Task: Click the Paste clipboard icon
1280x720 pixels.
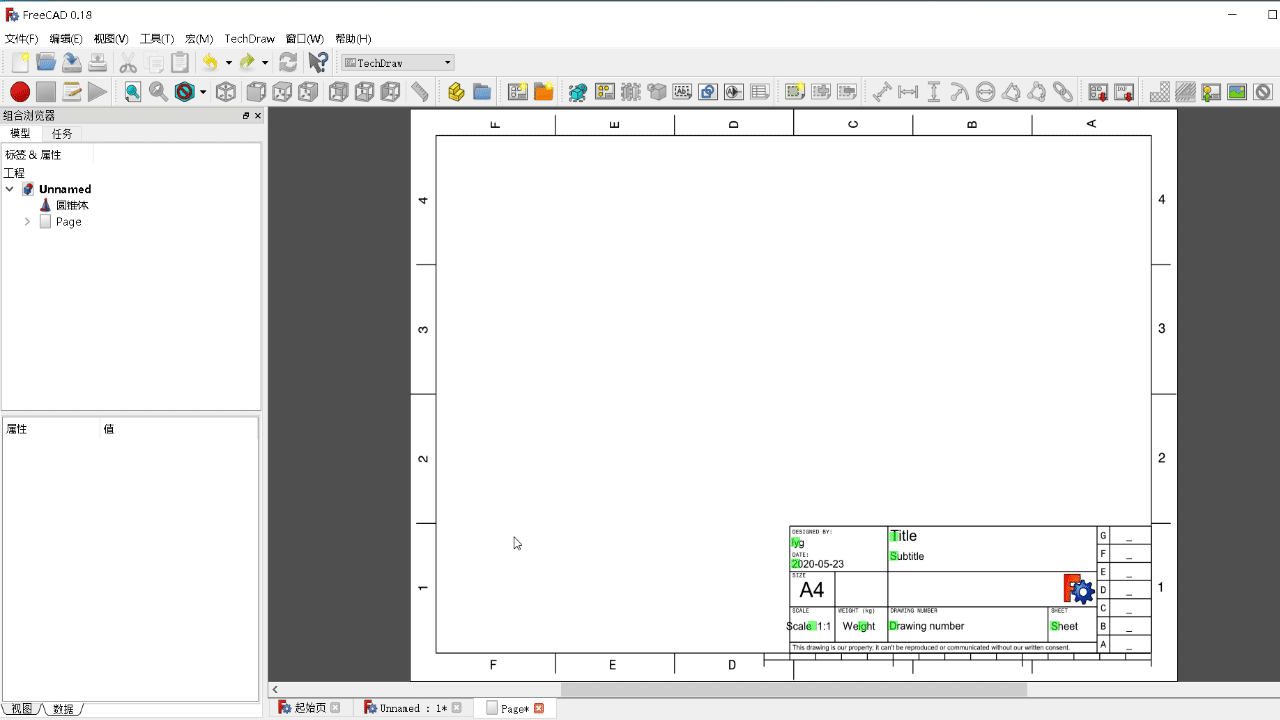Action: tap(180, 62)
